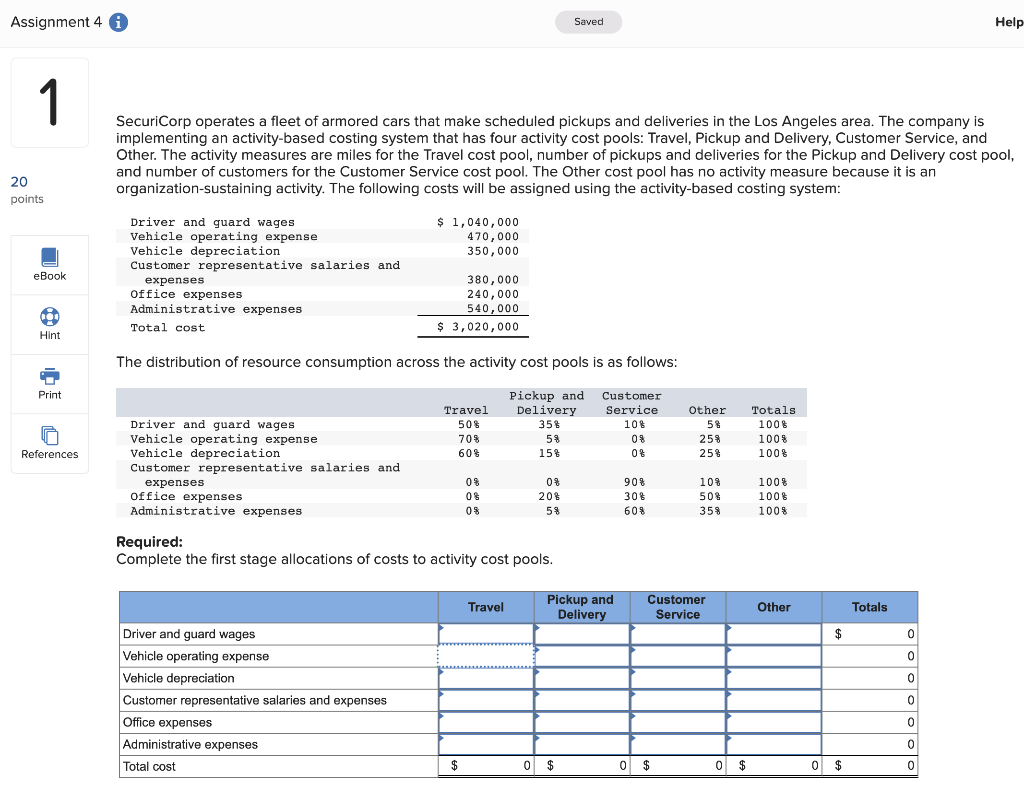
Task: Click the Vehicle operating expense Travel cell
Action: pyautogui.click(x=486, y=656)
